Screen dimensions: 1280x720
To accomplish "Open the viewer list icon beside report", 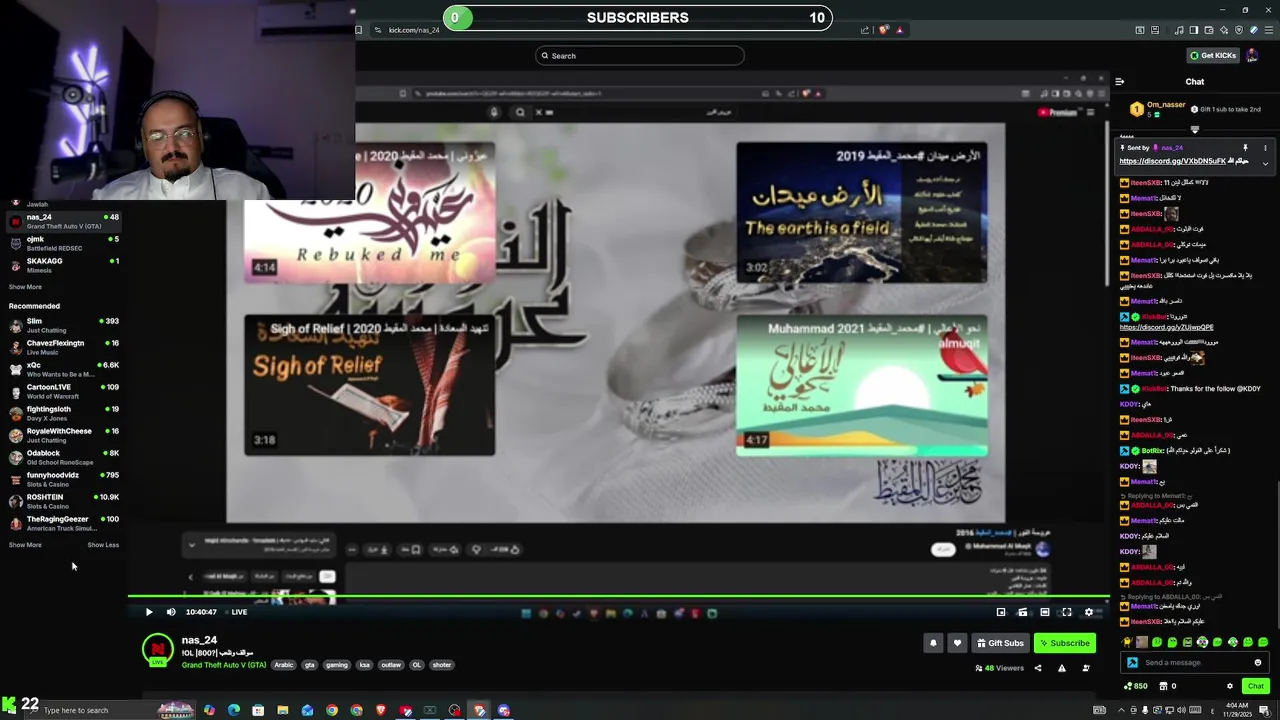I will coord(1086,668).
